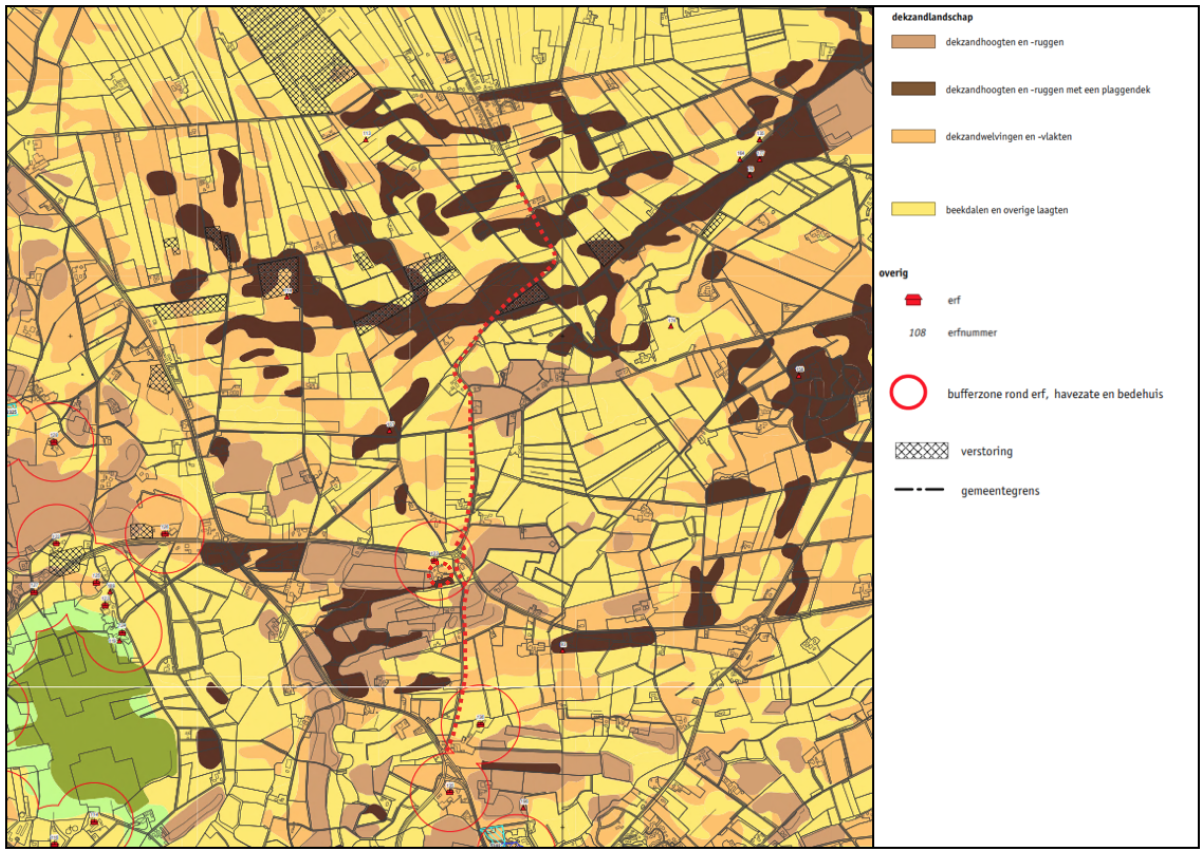Click the dash-dot gemeentegrens line symbol

click(920, 490)
